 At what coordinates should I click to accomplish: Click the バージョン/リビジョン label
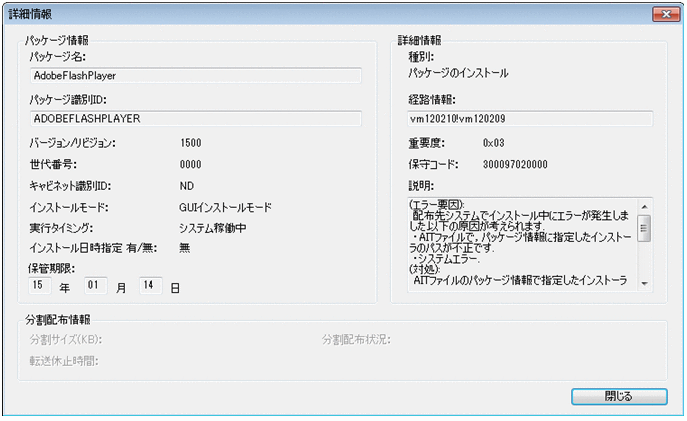[73, 143]
